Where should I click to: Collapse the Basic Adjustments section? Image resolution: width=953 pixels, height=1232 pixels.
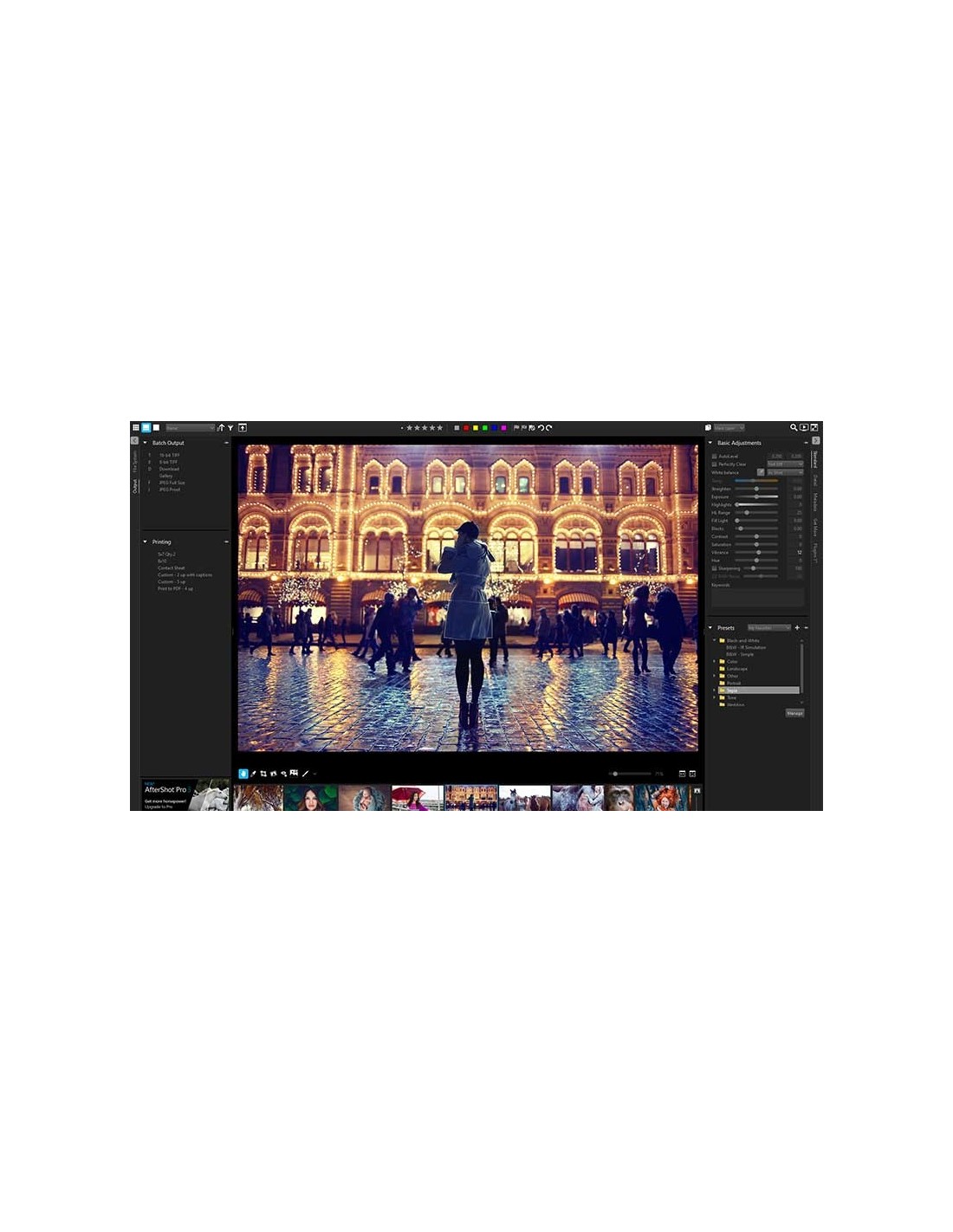click(x=710, y=443)
